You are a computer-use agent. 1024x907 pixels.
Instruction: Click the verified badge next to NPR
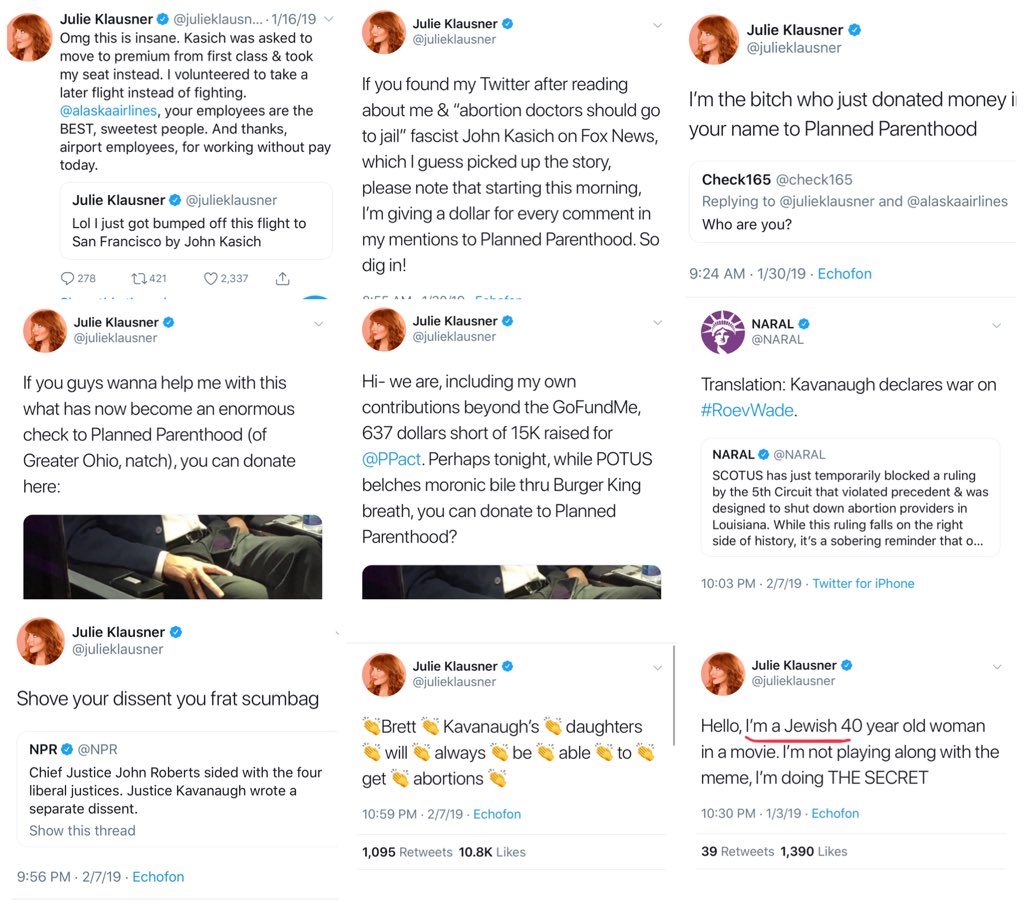68,749
